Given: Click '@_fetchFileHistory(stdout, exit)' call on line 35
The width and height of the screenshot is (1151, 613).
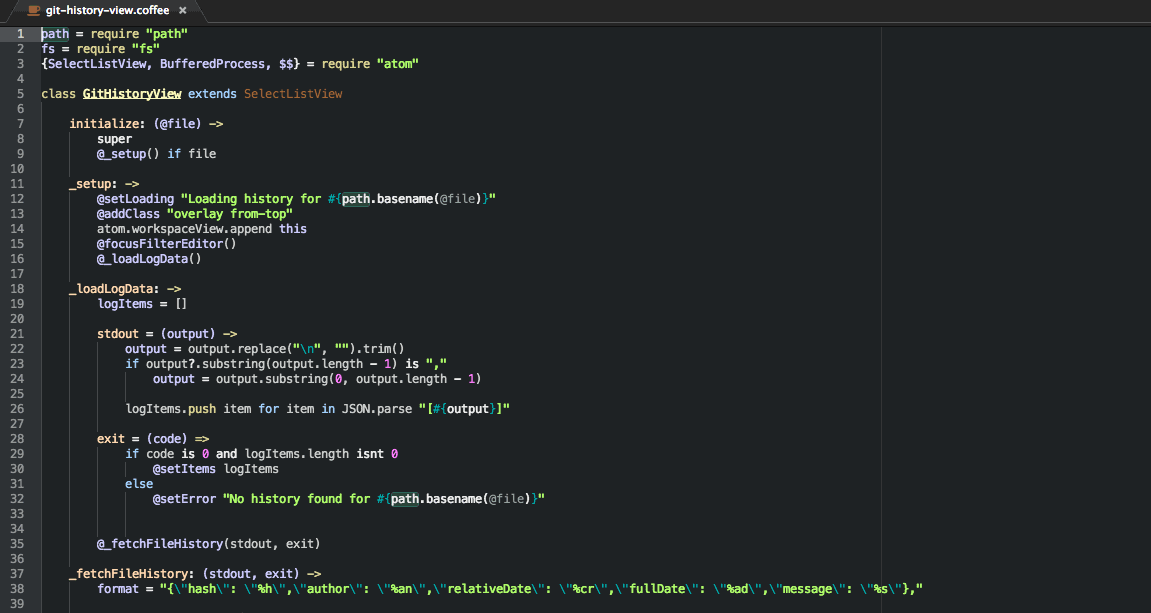Looking at the screenshot, I should [208, 544].
